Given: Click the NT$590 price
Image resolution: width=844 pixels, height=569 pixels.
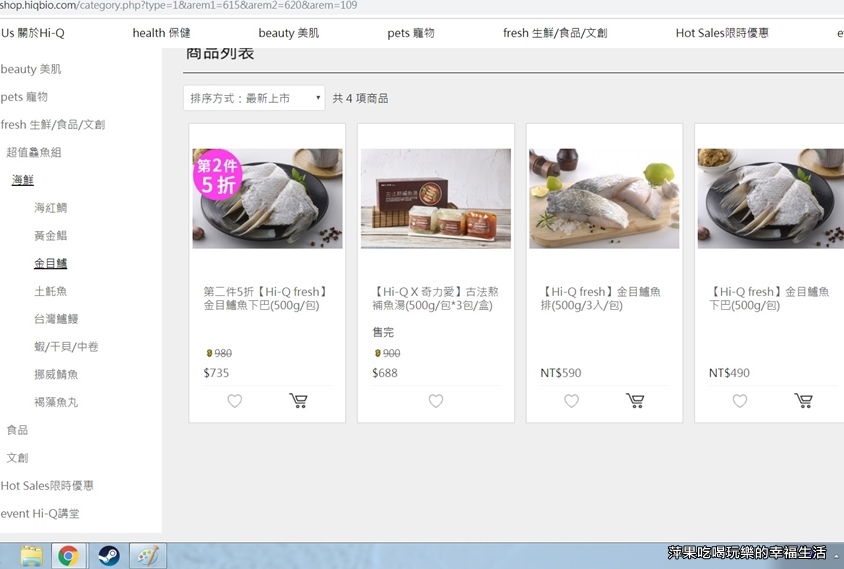Looking at the screenshot, I should (x=561, y=373).
